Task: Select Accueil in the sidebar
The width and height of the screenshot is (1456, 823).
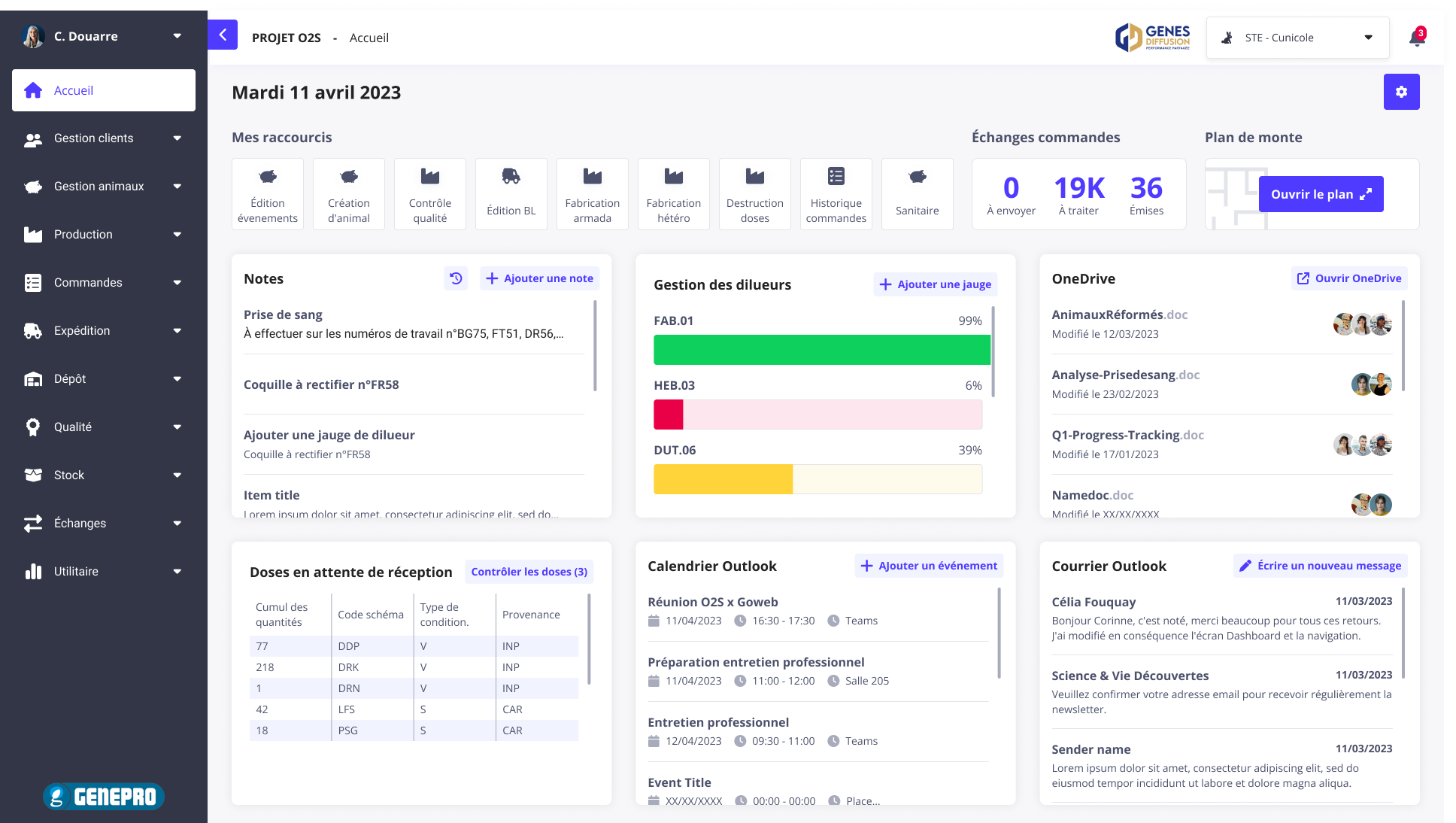Action: click(104, 90)
